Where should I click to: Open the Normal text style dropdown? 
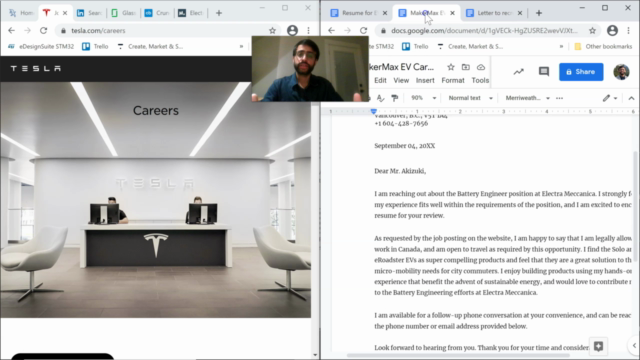(x=471, y=98)
